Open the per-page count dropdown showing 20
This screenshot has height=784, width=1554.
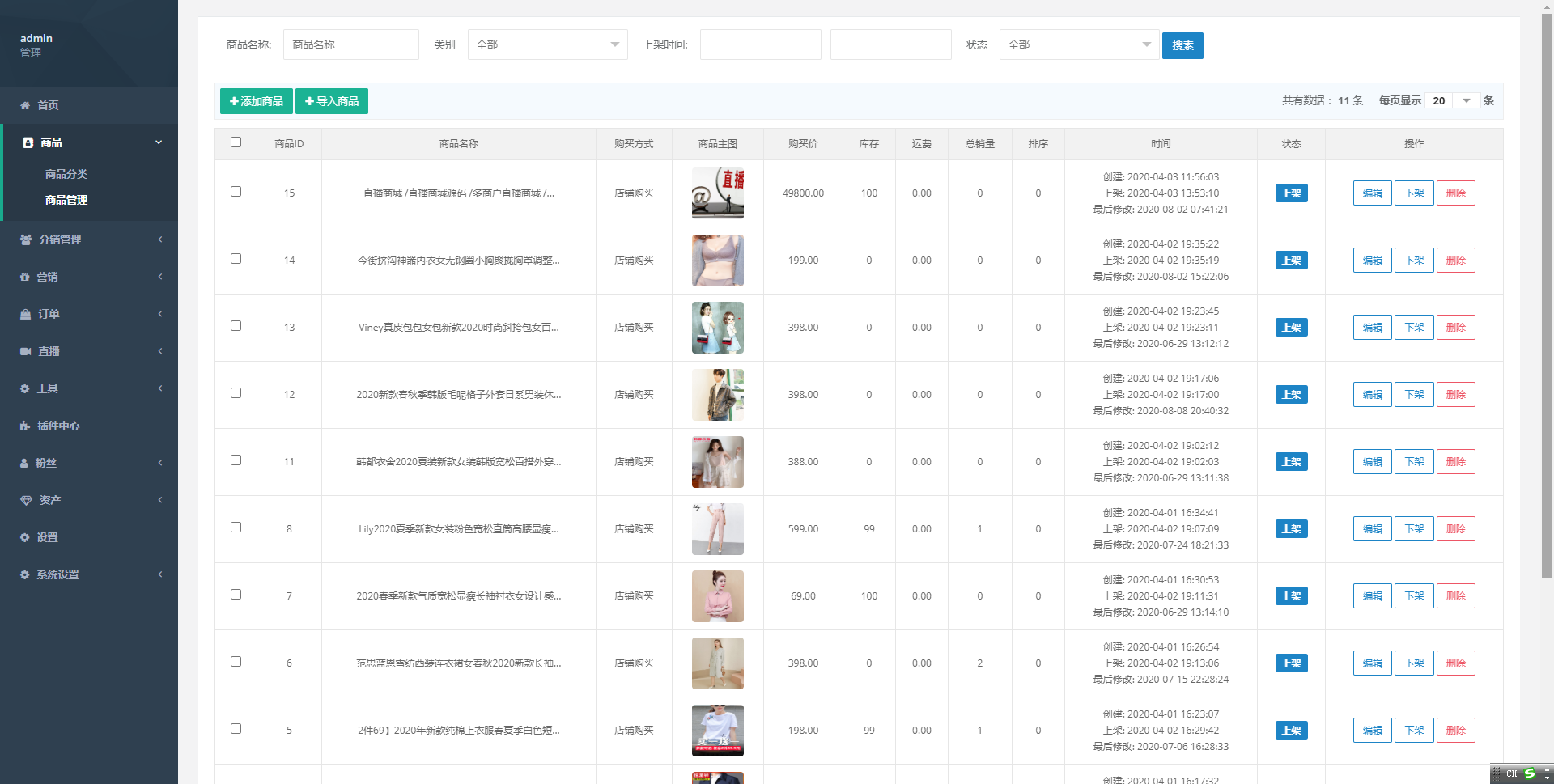point(1452,101)
